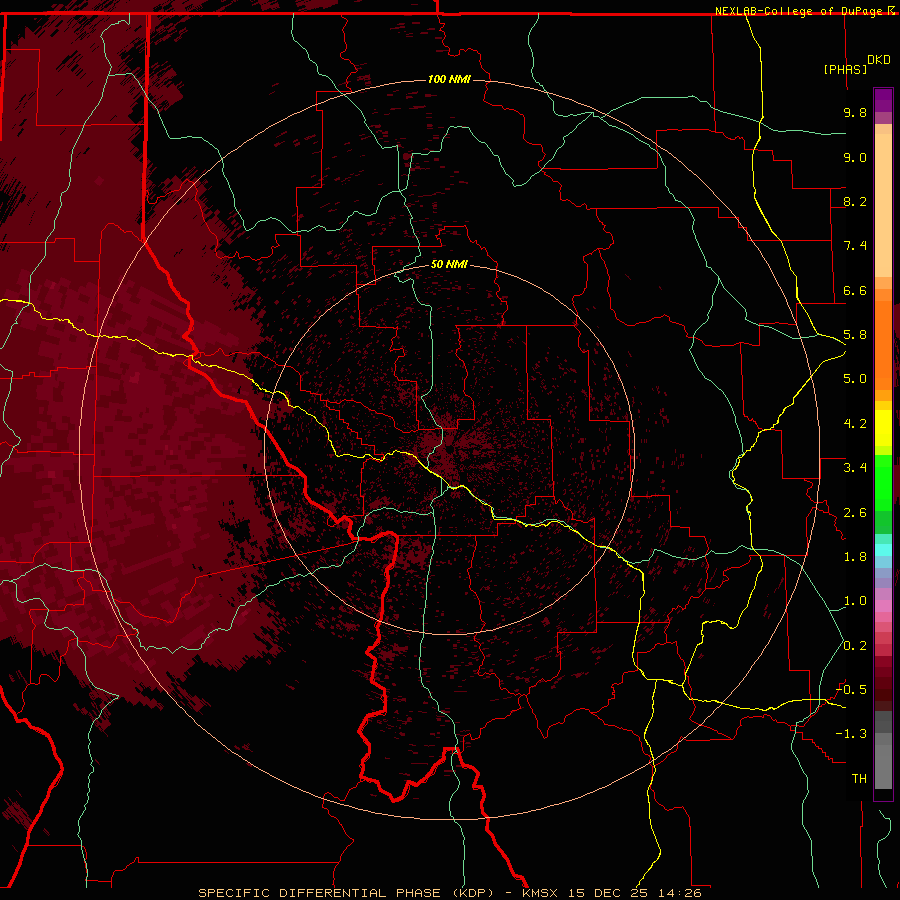Click the 2.6 legend value

pyautogui.click(x=855, y=513)
